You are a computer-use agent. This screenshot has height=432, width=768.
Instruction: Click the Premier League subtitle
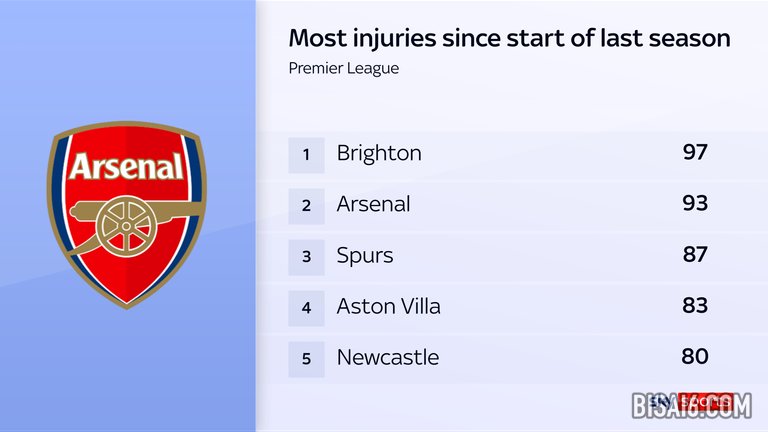click(343, 69)
